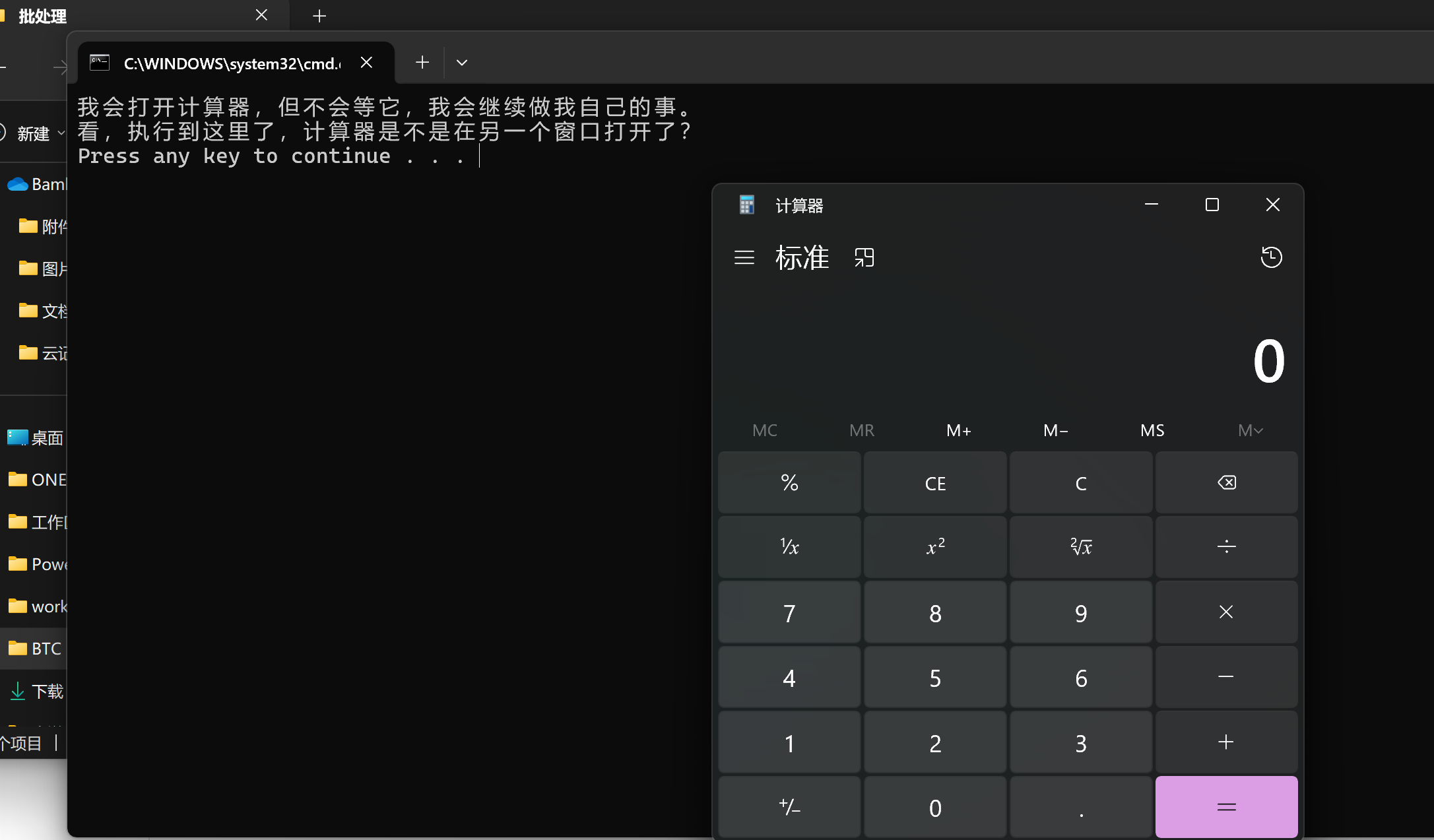Open the ONE folder in sidebar
Screen dimensions: 1434x840
(37, 480)
